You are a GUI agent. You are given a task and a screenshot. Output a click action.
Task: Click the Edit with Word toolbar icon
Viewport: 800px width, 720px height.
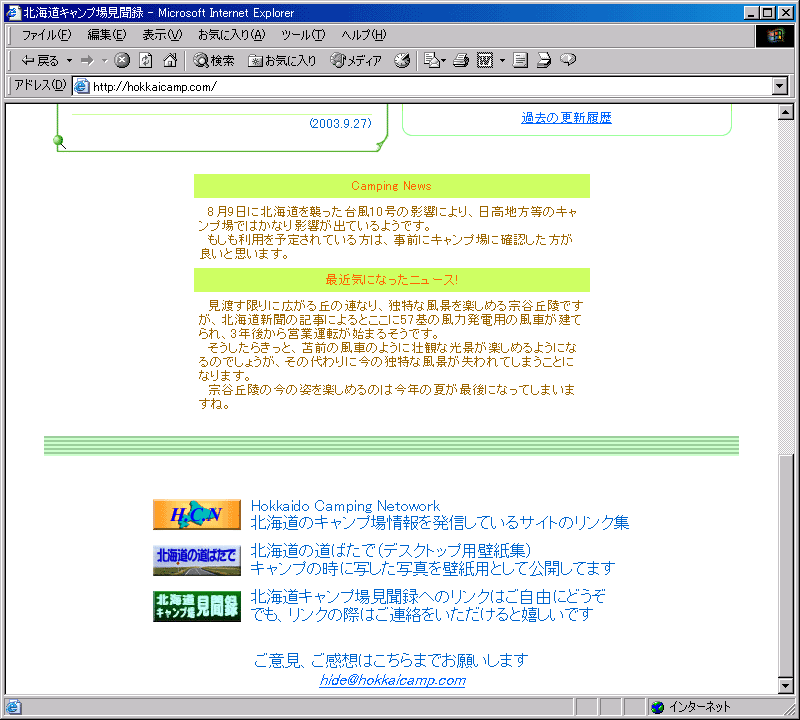485,60
